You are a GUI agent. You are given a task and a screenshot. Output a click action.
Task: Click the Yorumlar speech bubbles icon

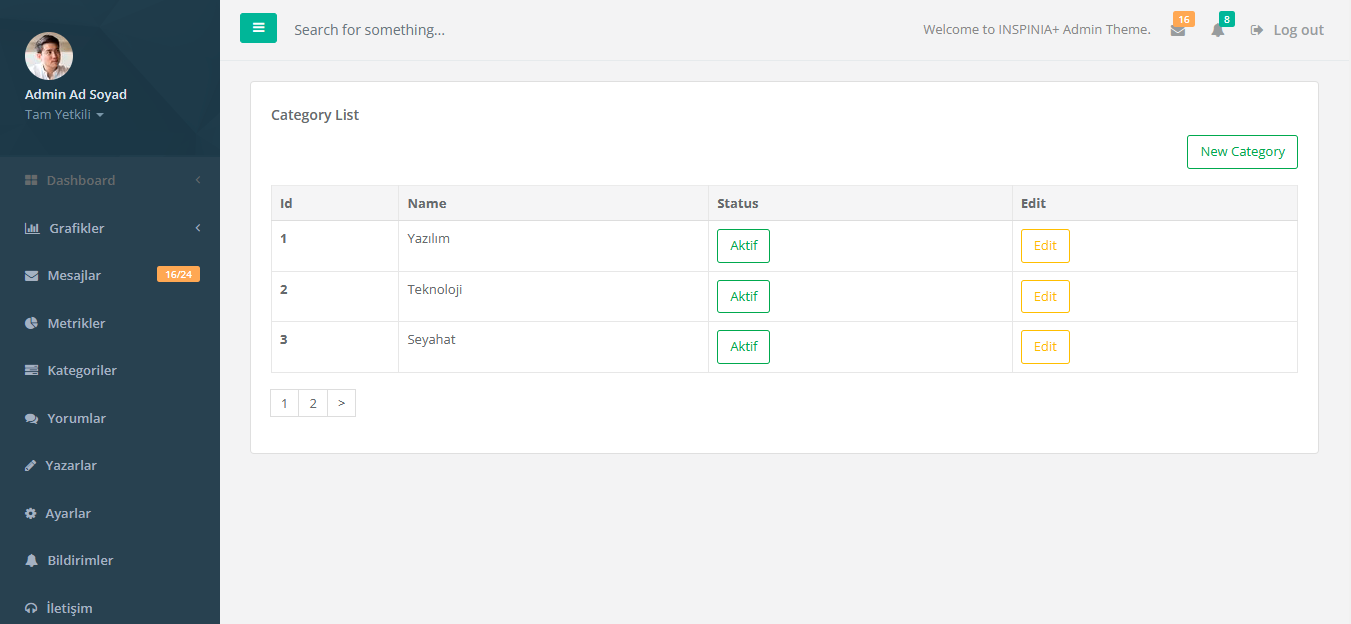coord(31,419)
